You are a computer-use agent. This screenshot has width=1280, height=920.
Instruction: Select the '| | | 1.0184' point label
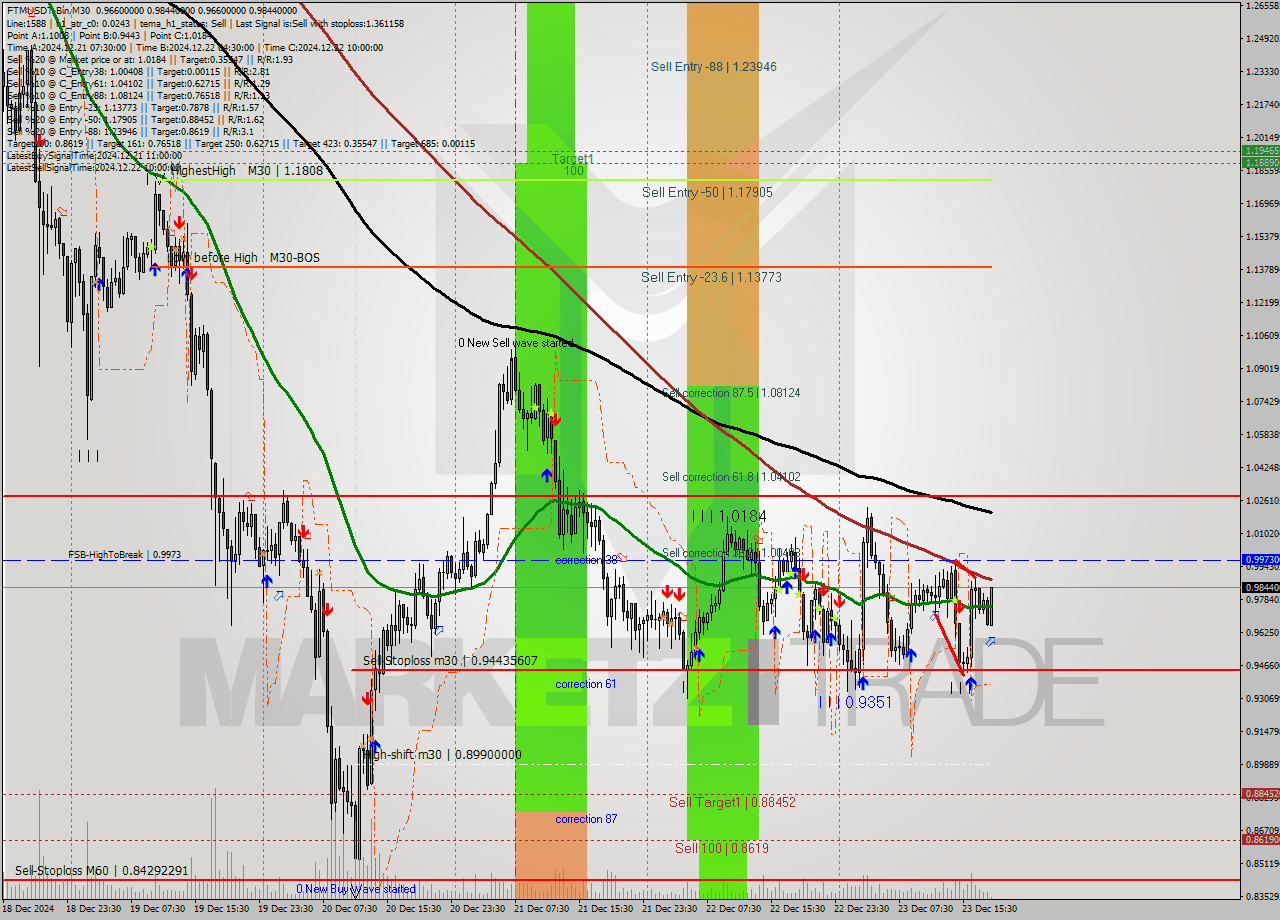point(729,516)
